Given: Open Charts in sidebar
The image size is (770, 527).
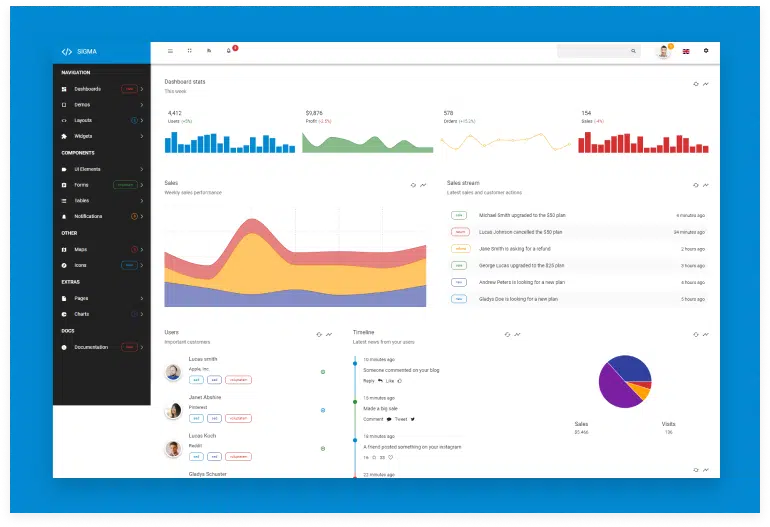Looking at the screenshot, I should pos(102,314).
